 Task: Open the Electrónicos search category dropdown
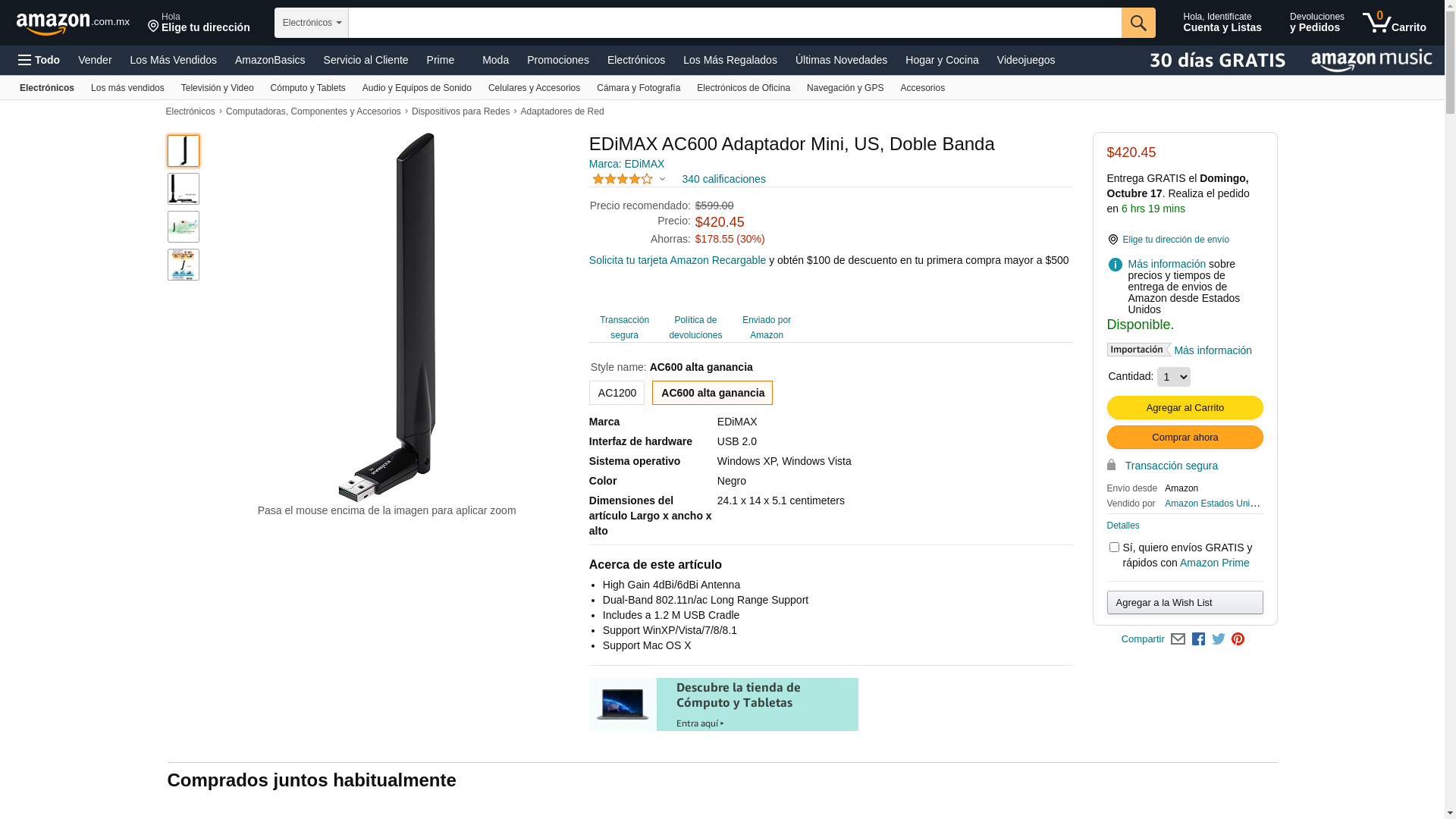pos(312,23)
